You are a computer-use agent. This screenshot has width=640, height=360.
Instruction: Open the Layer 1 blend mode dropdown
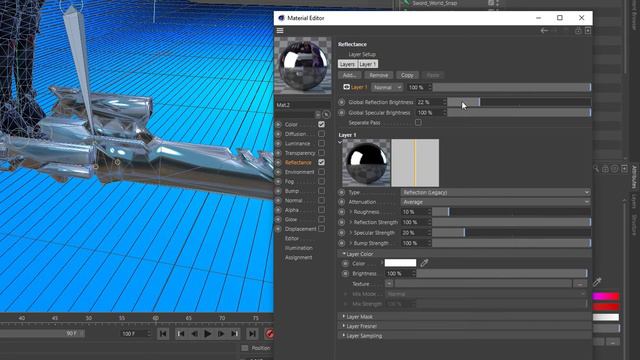tap(387, 87)
